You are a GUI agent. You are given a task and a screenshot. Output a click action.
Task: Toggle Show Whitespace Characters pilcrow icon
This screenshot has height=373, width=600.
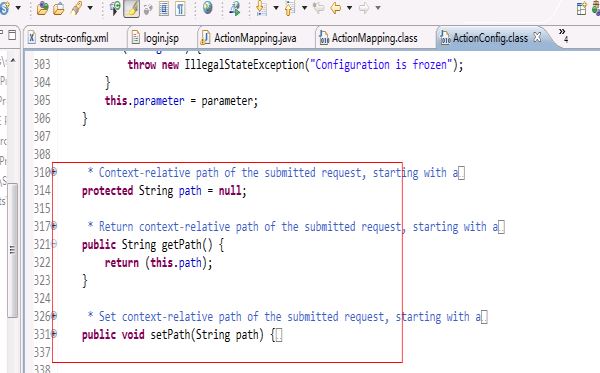click(x=180, y=8)
